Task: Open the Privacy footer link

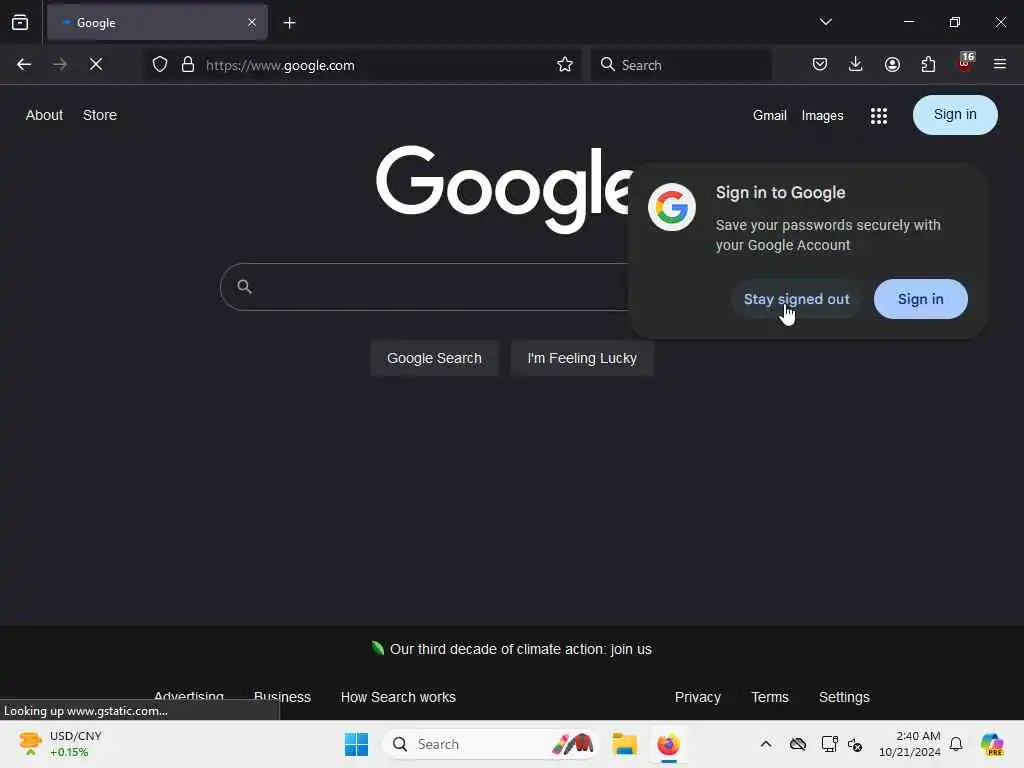Action: (697, 697)
